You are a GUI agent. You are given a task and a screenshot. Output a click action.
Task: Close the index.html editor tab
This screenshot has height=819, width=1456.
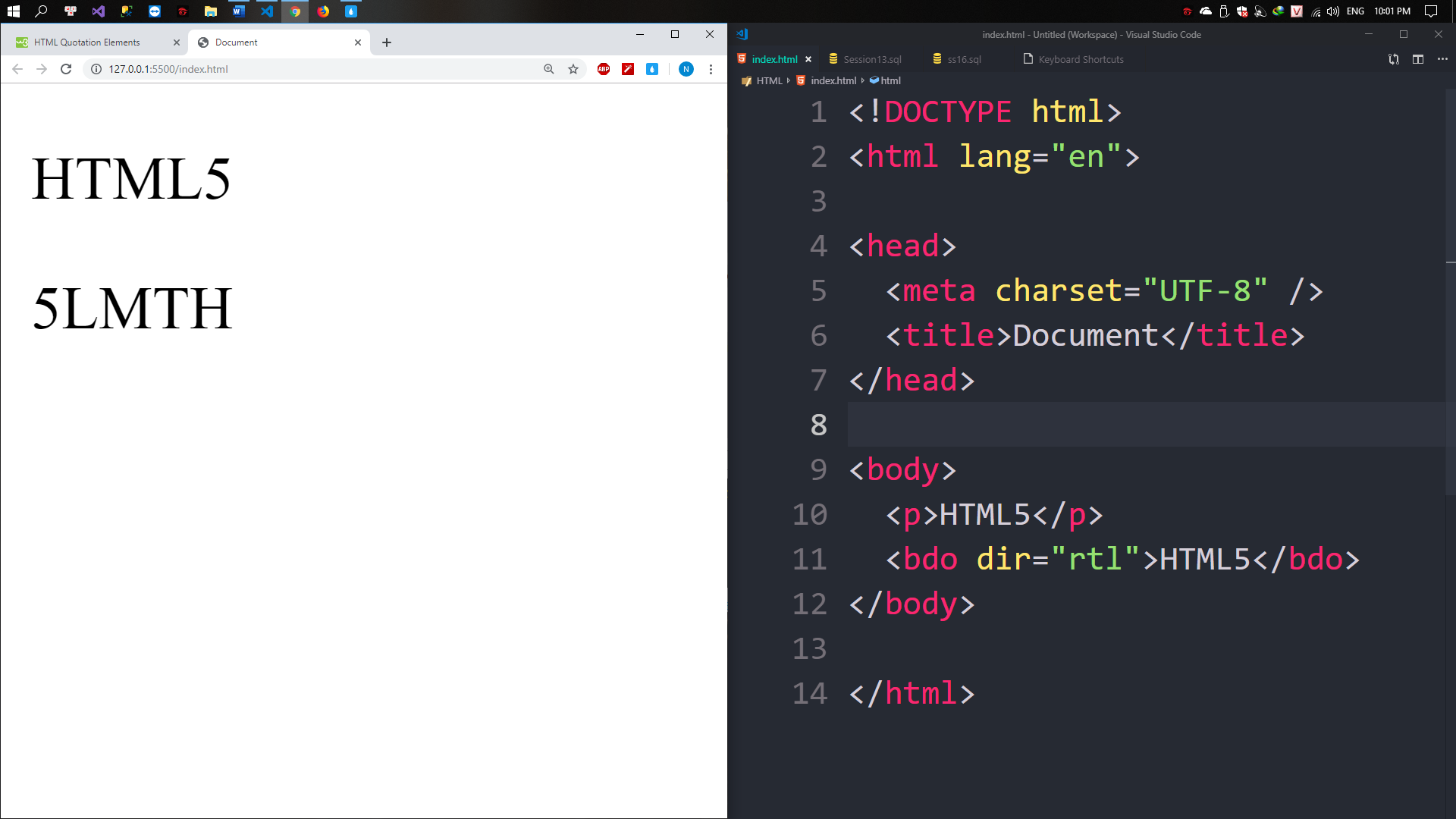(x=808, y=59)
